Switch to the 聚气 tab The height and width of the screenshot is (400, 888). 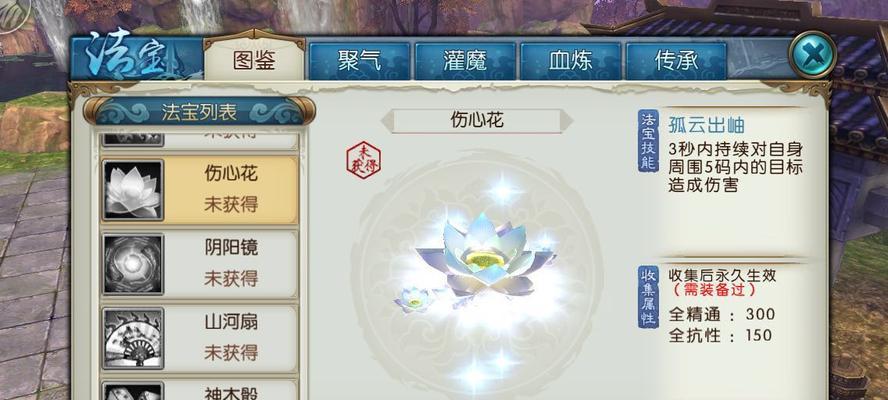pyautogui.click(x=360, y=61)
